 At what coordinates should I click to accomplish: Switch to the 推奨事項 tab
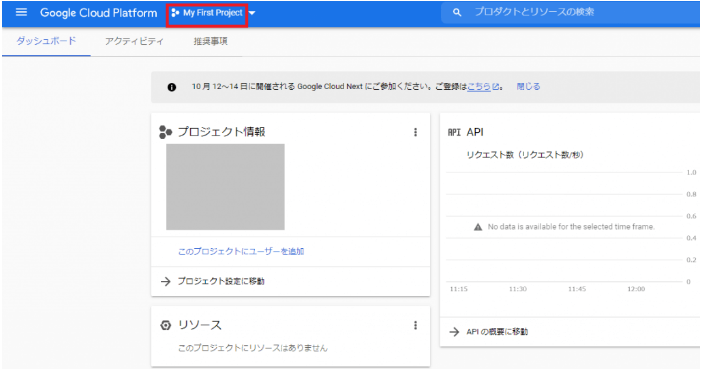click(x=211, y=41)
